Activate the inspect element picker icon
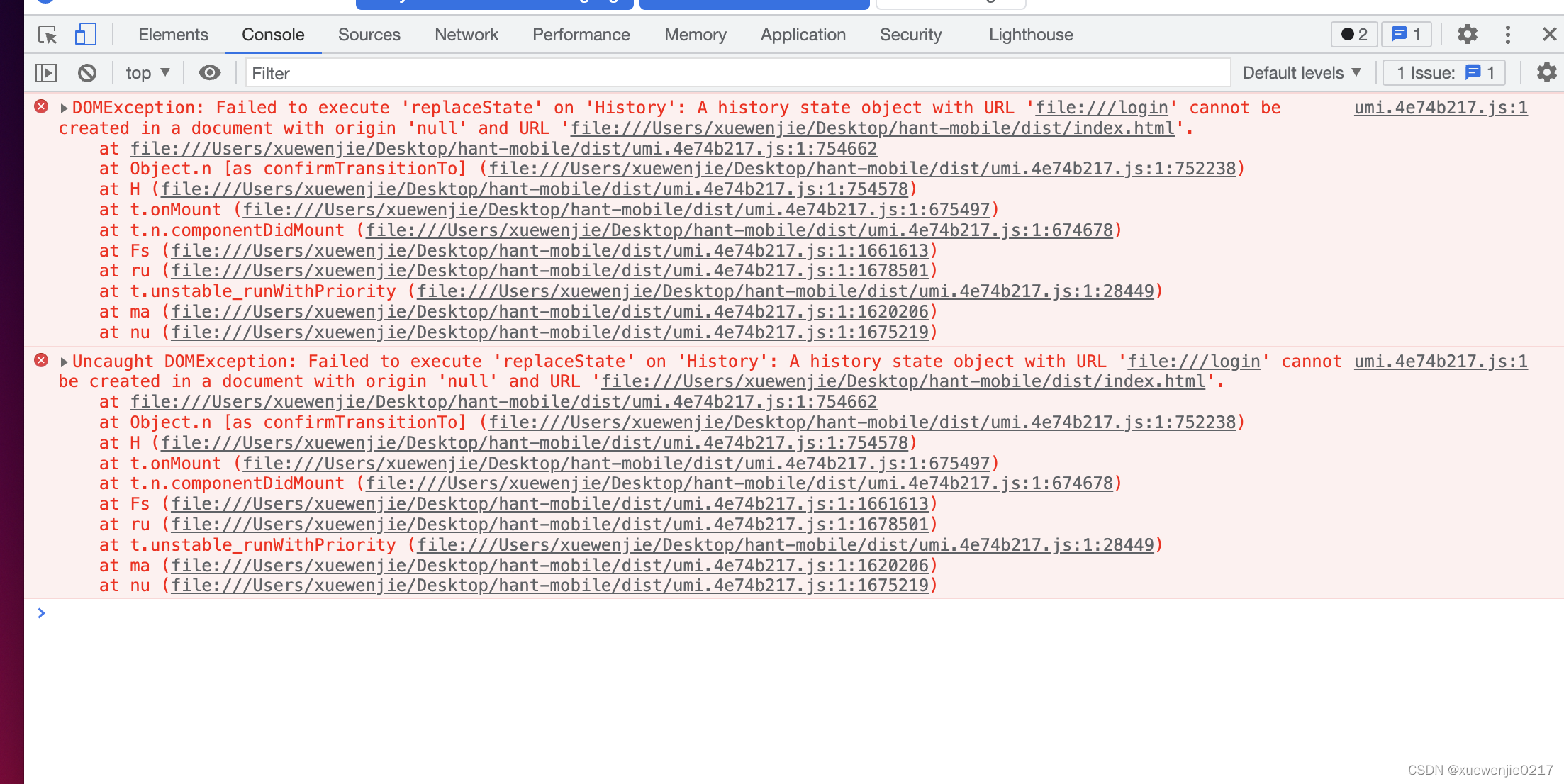1564x784 pixels. [48, 35]
